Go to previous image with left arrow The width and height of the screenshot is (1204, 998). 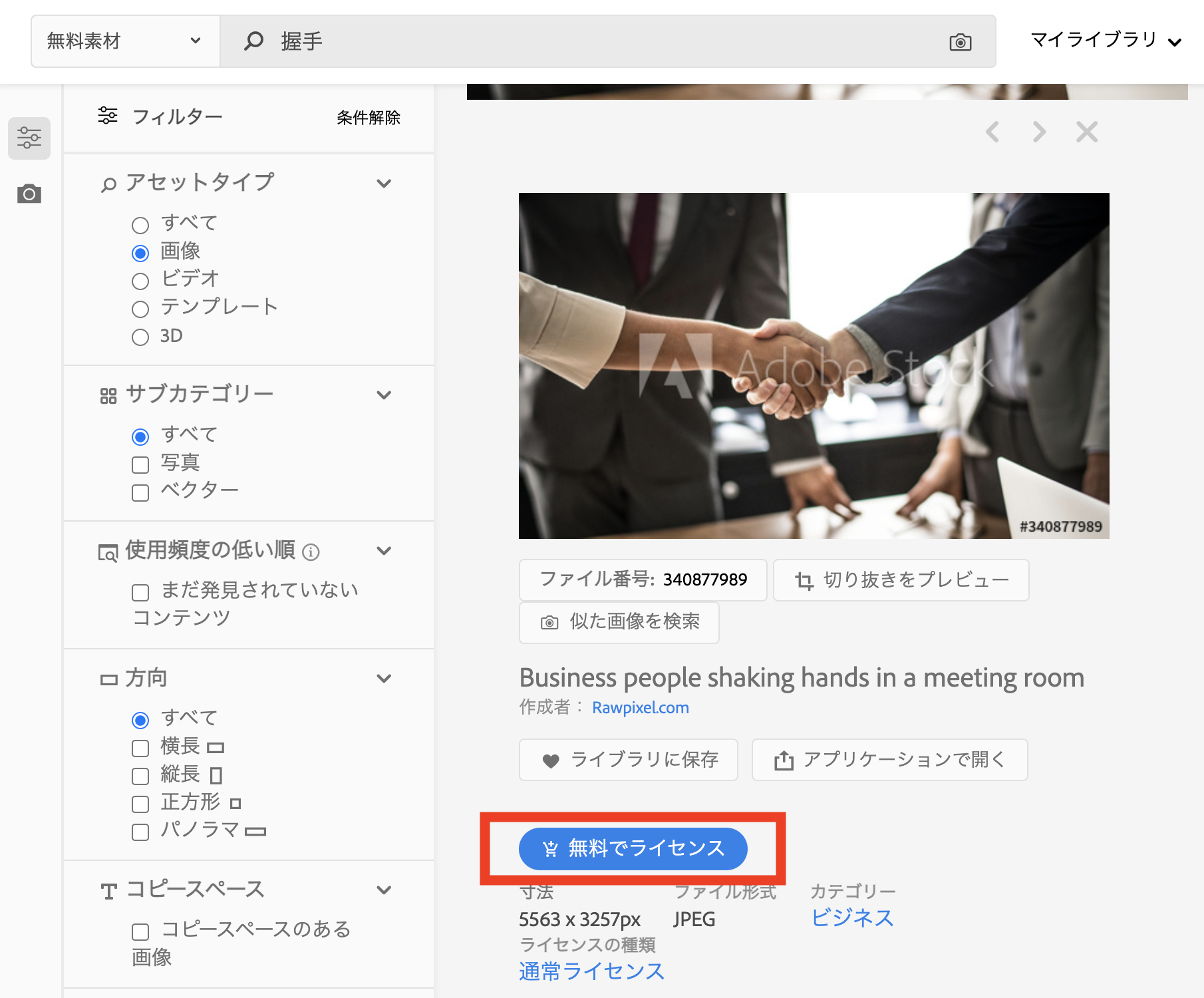tap(992, 132)
